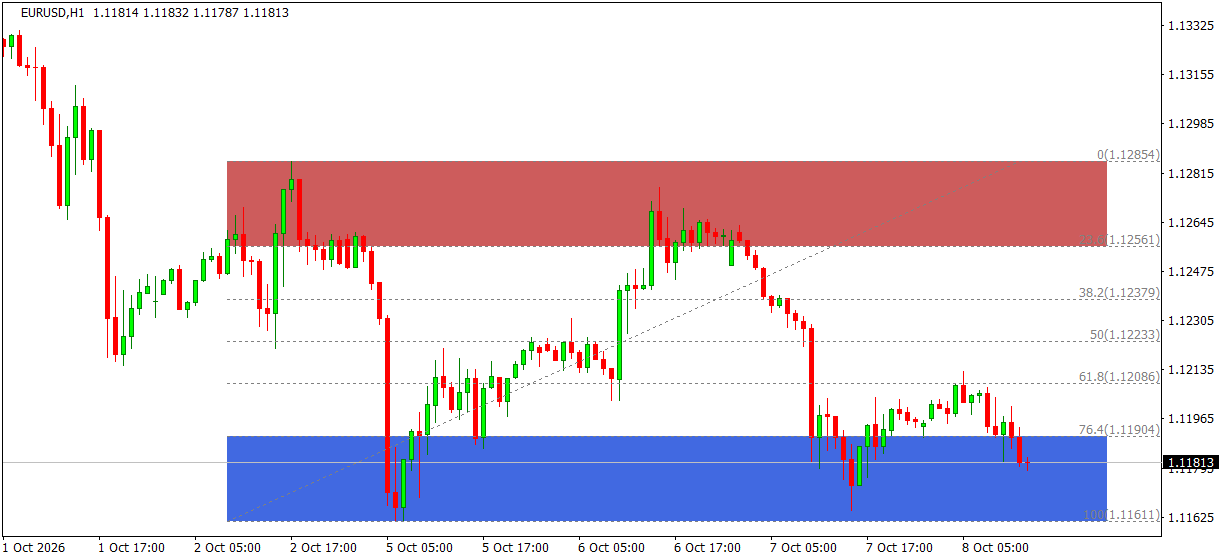The width and height of the screenshot is (1225, 560).
Task: Click the 1.12135 price axis label
Action: pyautogui.click(x=1190, y=370)
